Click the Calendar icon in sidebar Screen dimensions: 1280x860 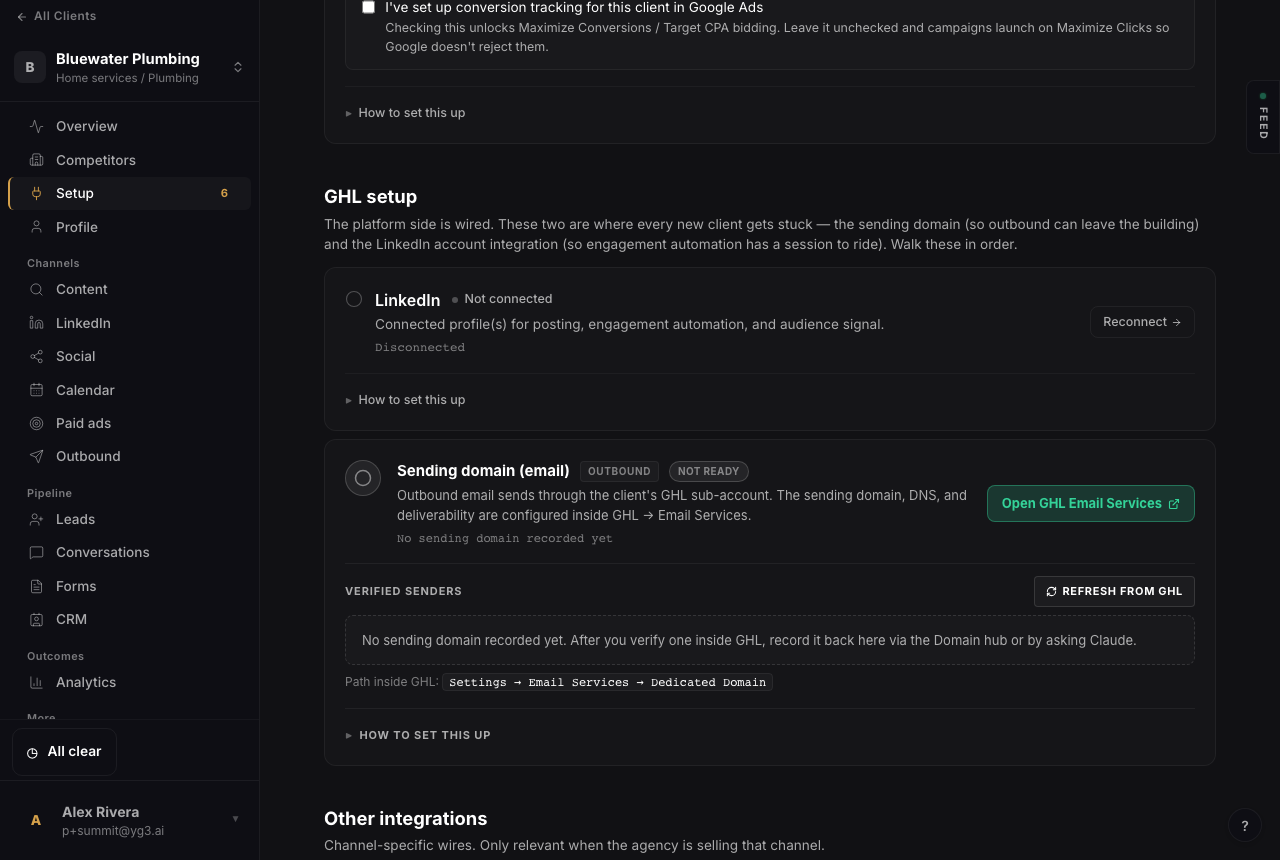tap(36, 390)
